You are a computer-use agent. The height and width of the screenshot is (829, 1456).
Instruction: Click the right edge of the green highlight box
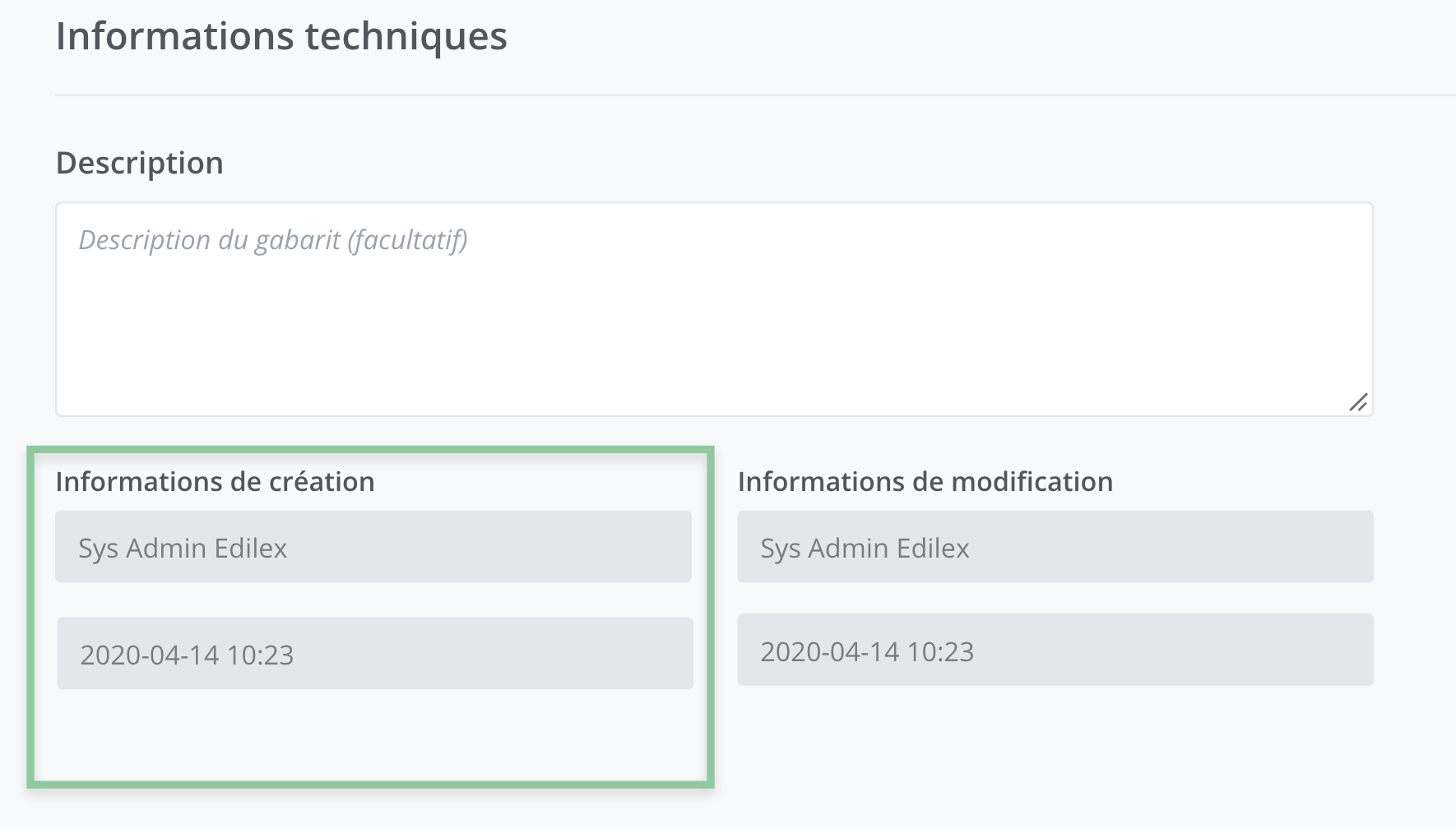pyautogui.click(x=709, y=617)
